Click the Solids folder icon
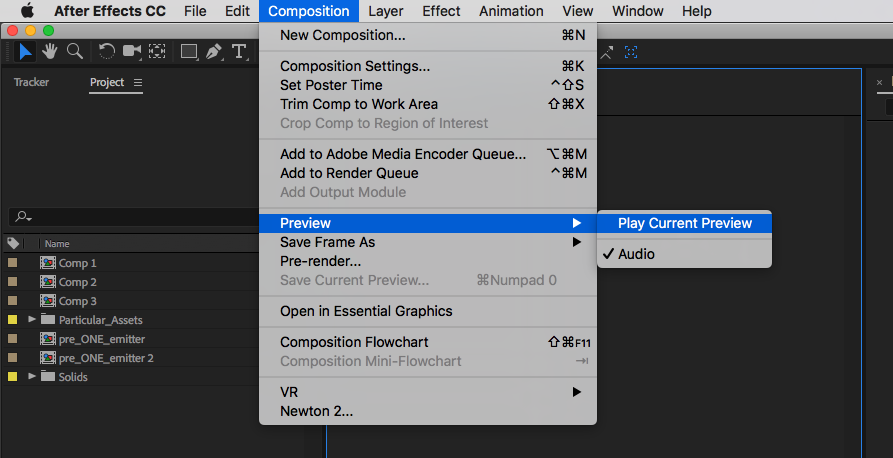The width and height of the screenshot is (893, 458). pyautogui.click(x=48, y=377)
